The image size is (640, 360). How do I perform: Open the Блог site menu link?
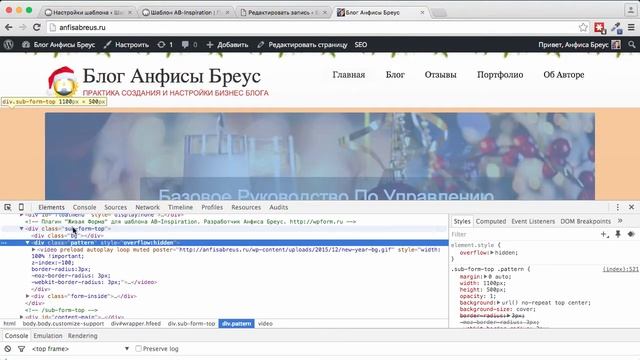coord(395,75)
